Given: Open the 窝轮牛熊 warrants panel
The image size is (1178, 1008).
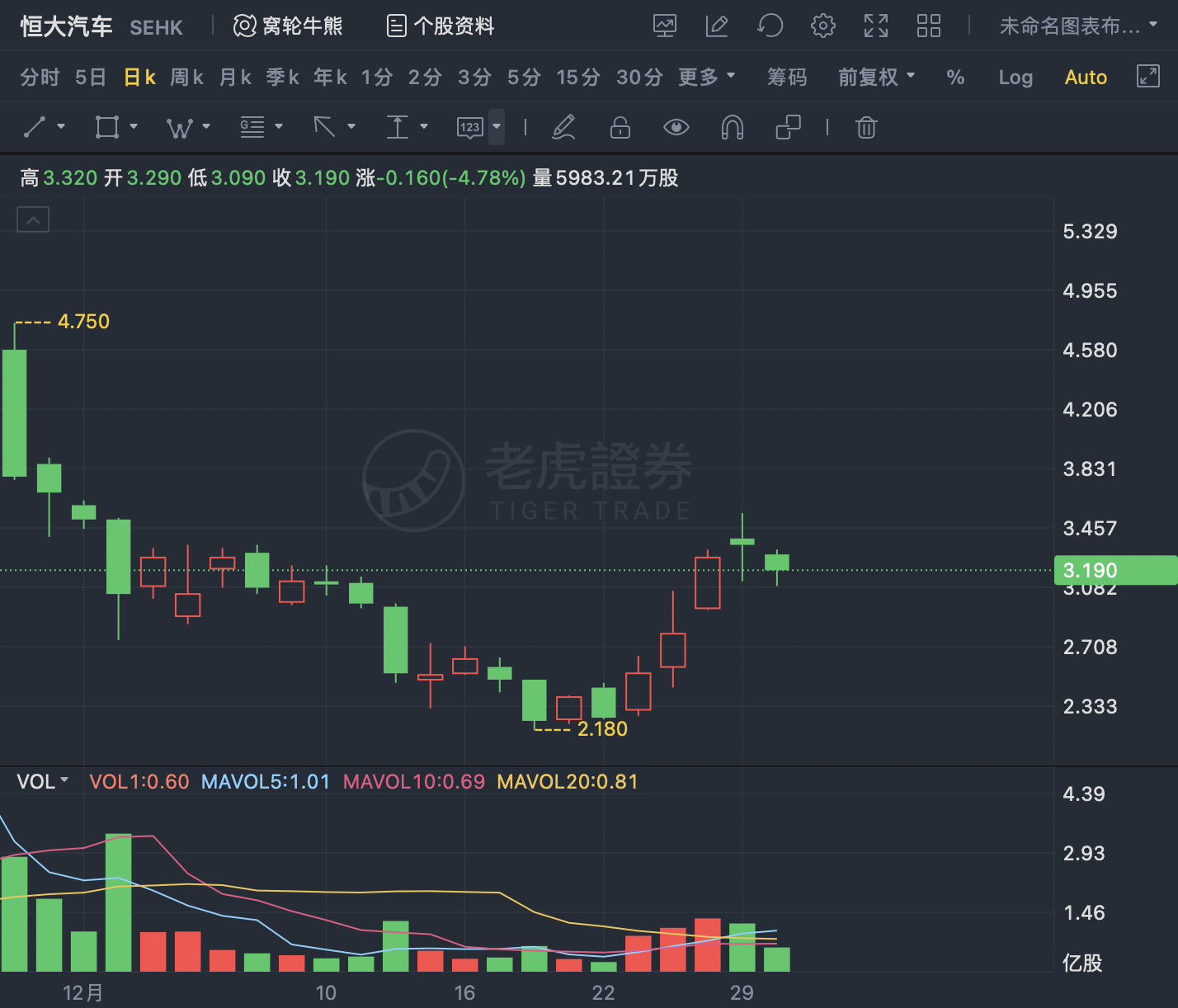Looking at the screenshot, I should click(287, 26).
